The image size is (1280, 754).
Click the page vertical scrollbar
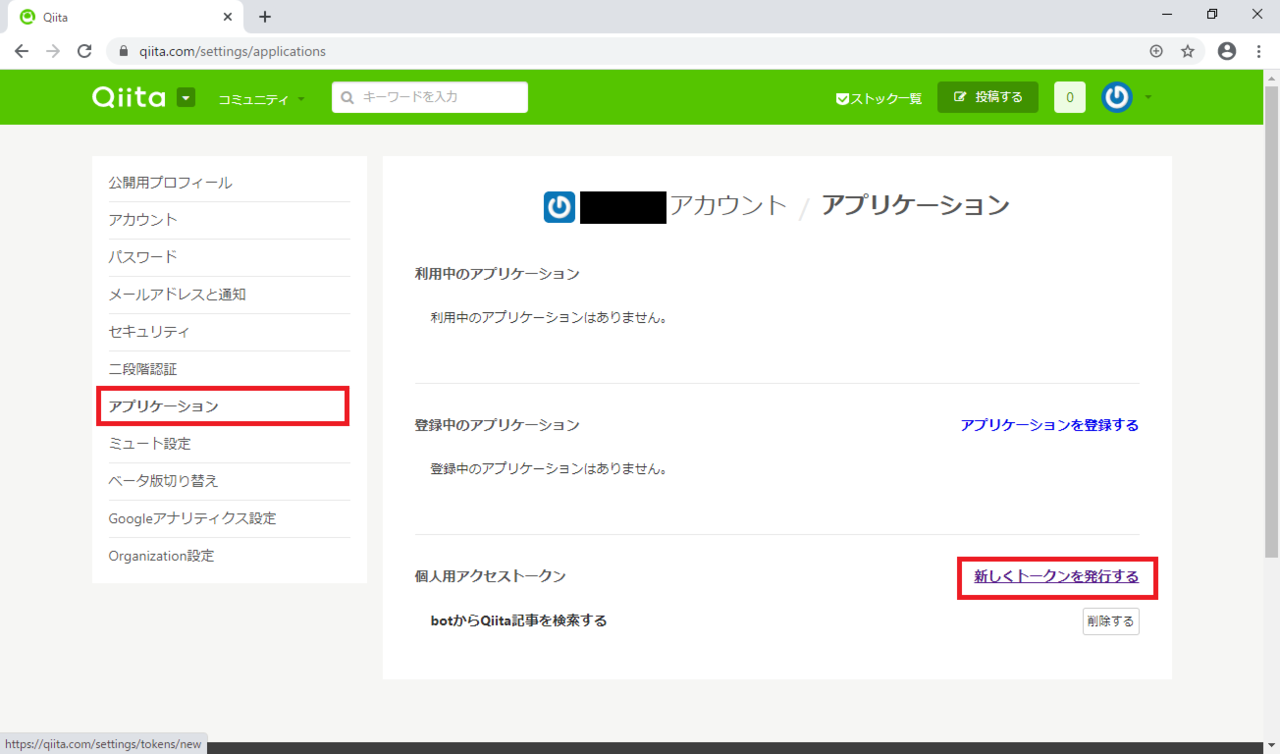point(1271,320)
